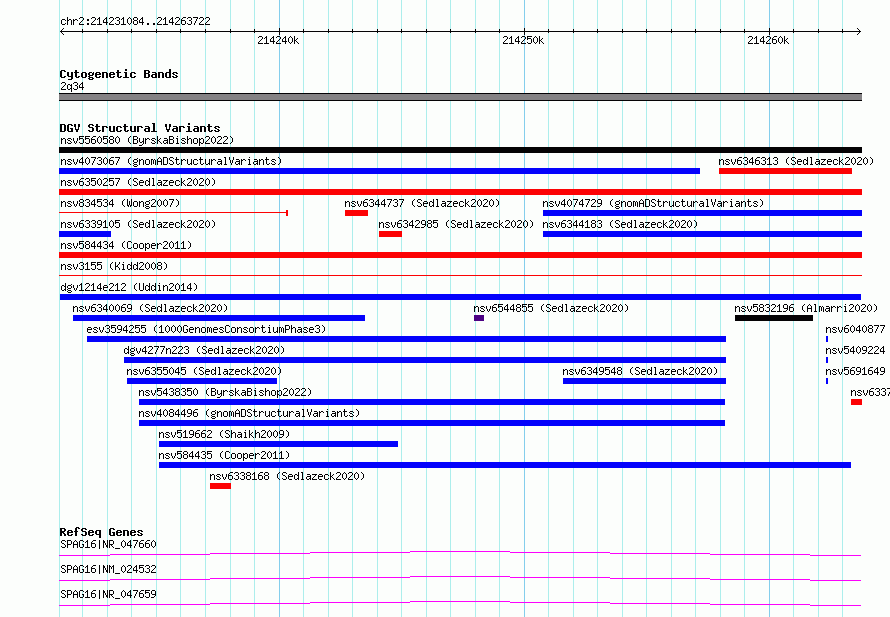Click nsv584434 (Cooper2011) label
The image size is (890, 617).
126,245
